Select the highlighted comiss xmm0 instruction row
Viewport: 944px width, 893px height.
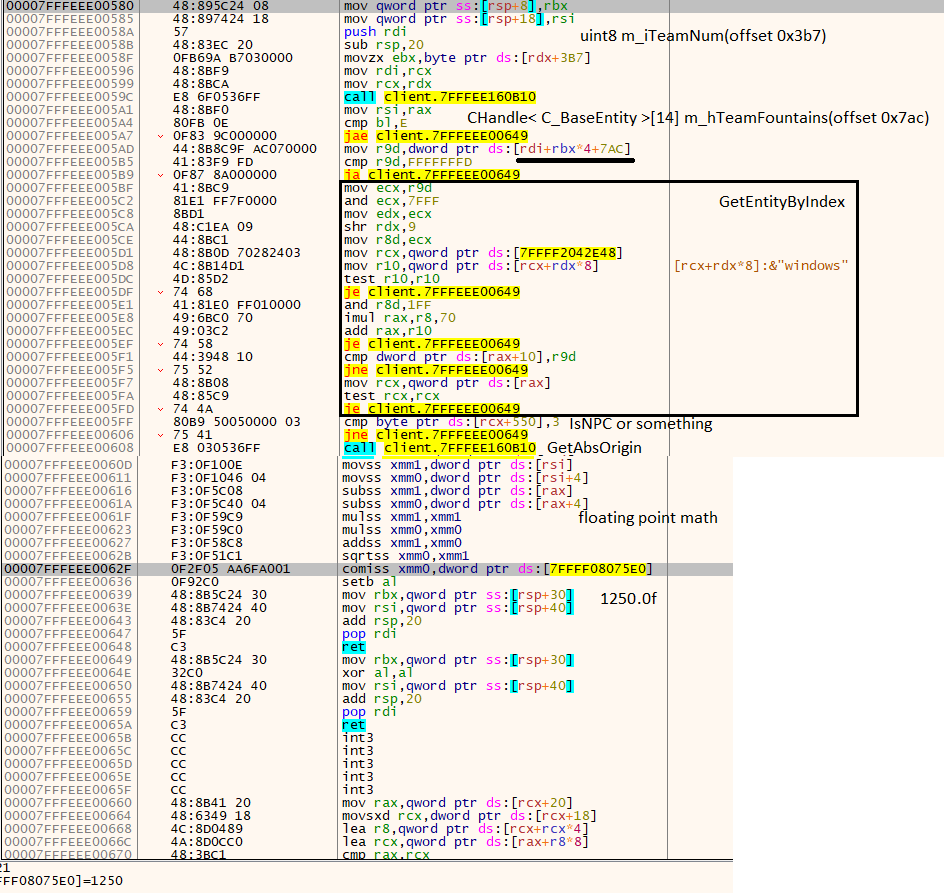[497, 568]
